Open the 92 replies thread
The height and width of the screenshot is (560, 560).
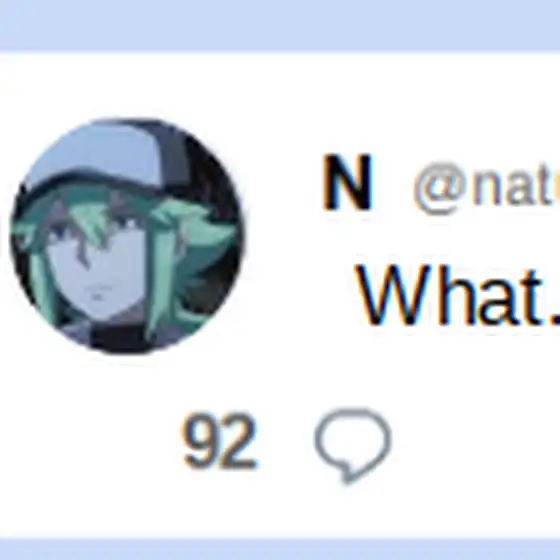point(219,441)
